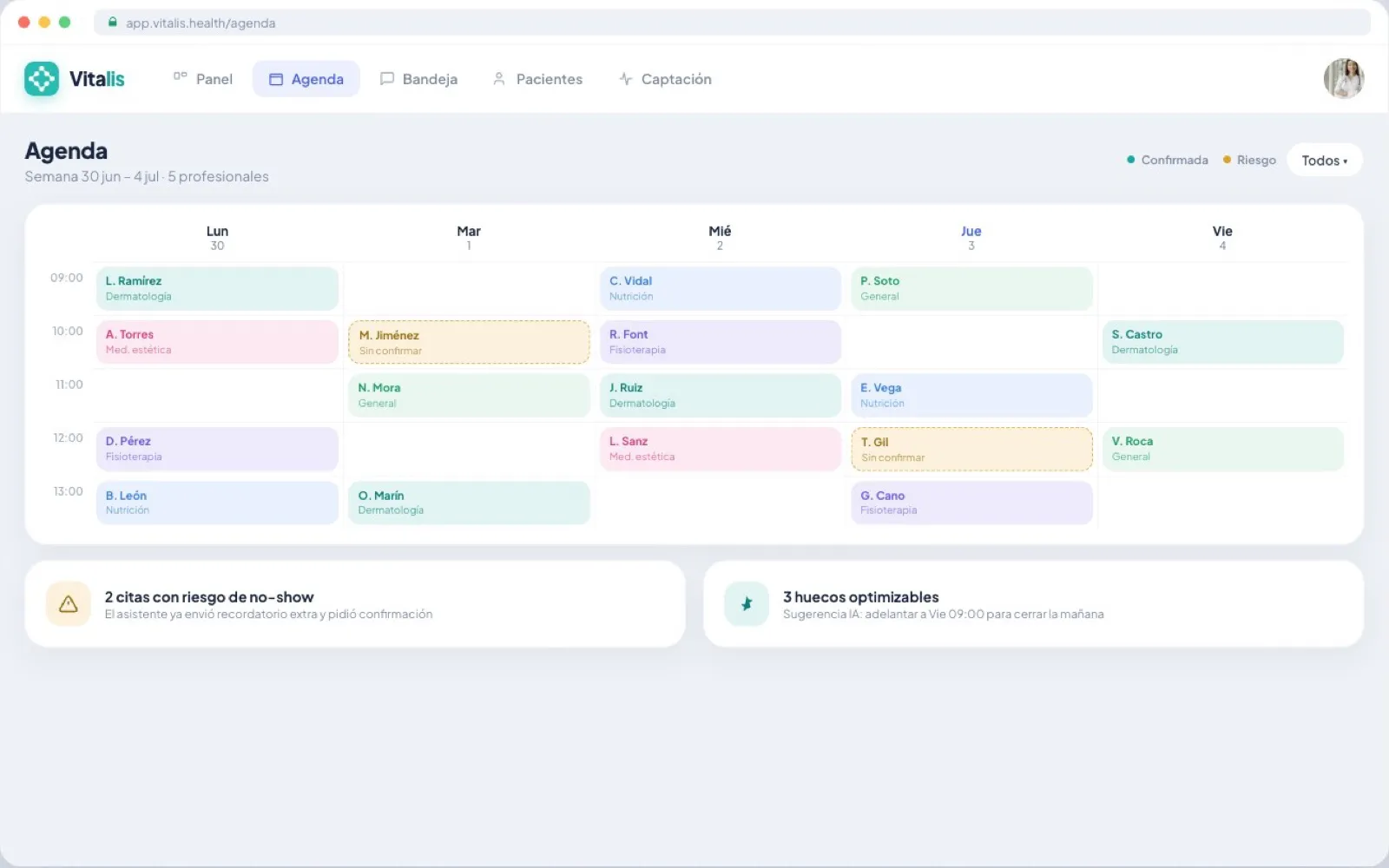Go to the Panel tab

pyautogui.click(x=203, y=79)
